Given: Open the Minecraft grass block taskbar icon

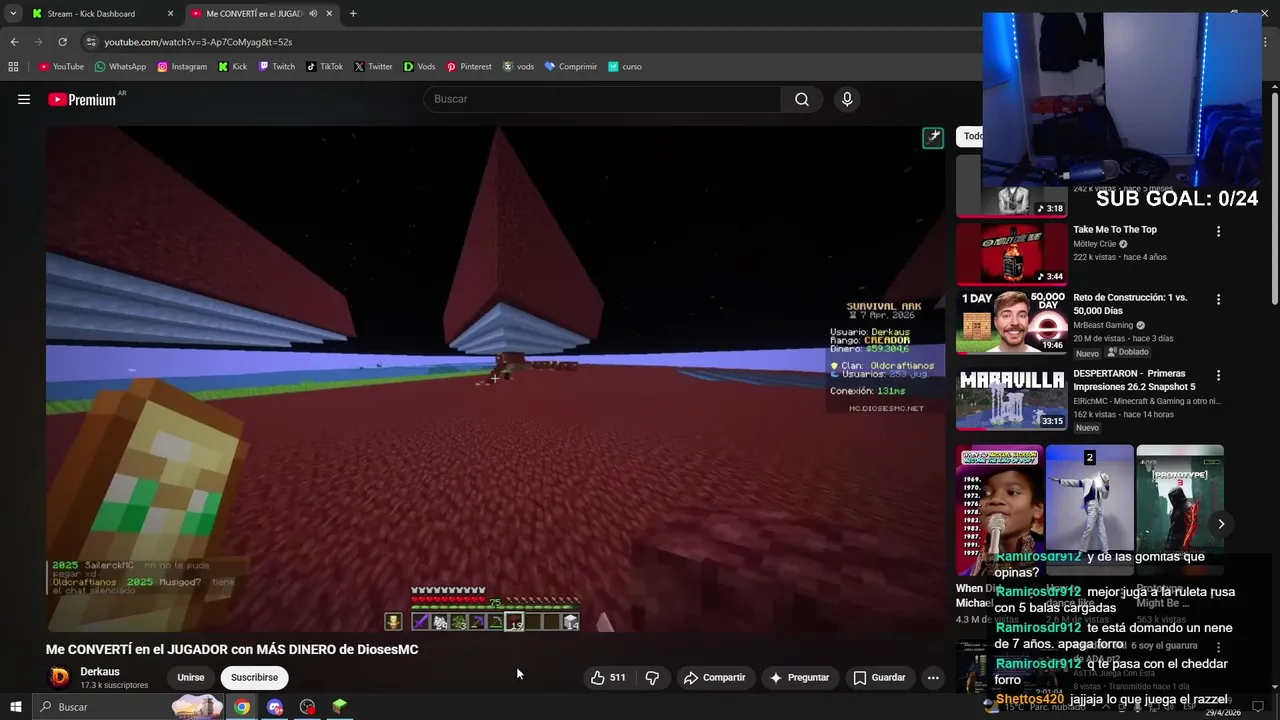Looking at the screenshot, I should [339, 707].
